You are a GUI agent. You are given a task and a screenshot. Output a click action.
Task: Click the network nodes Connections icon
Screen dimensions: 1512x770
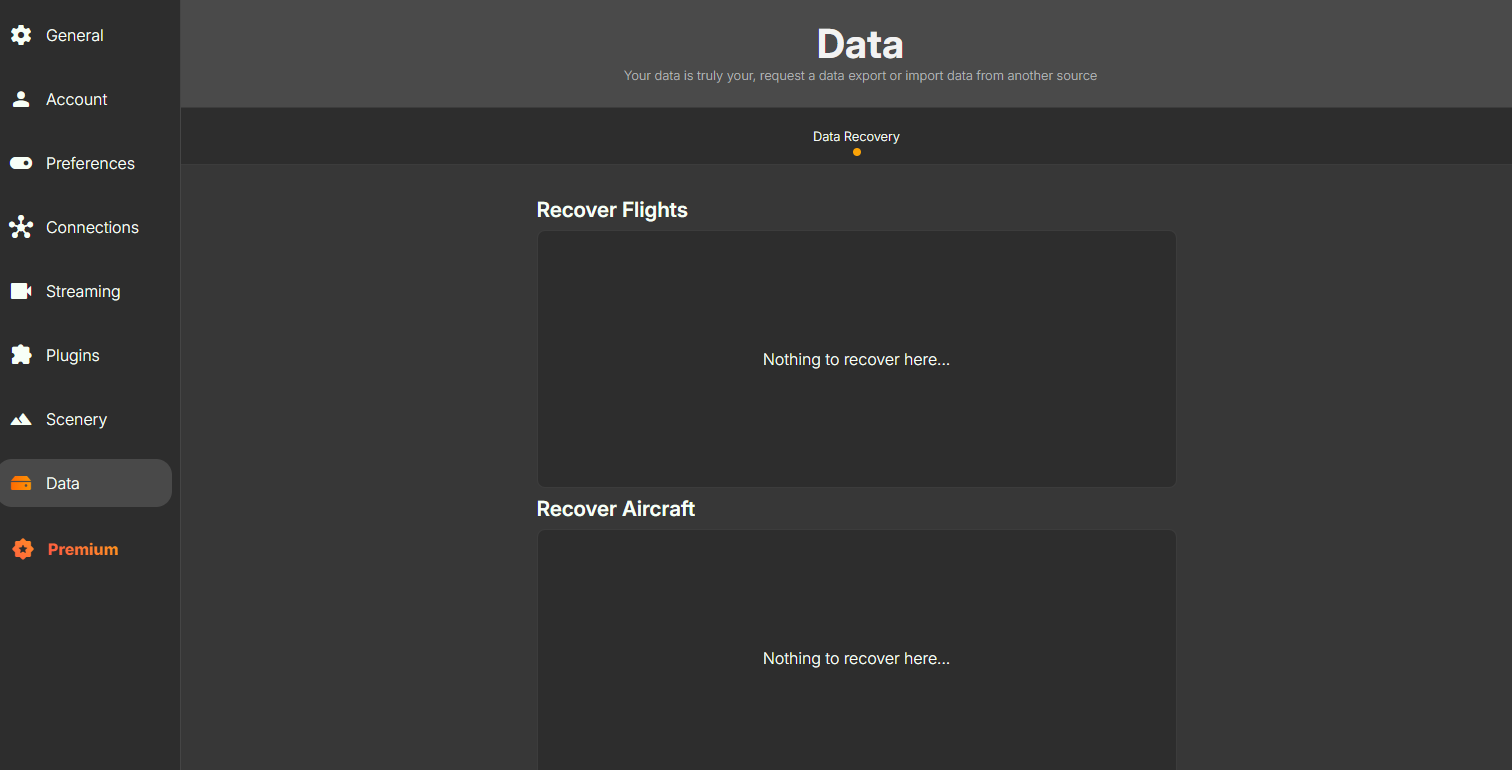coord(21,227)
